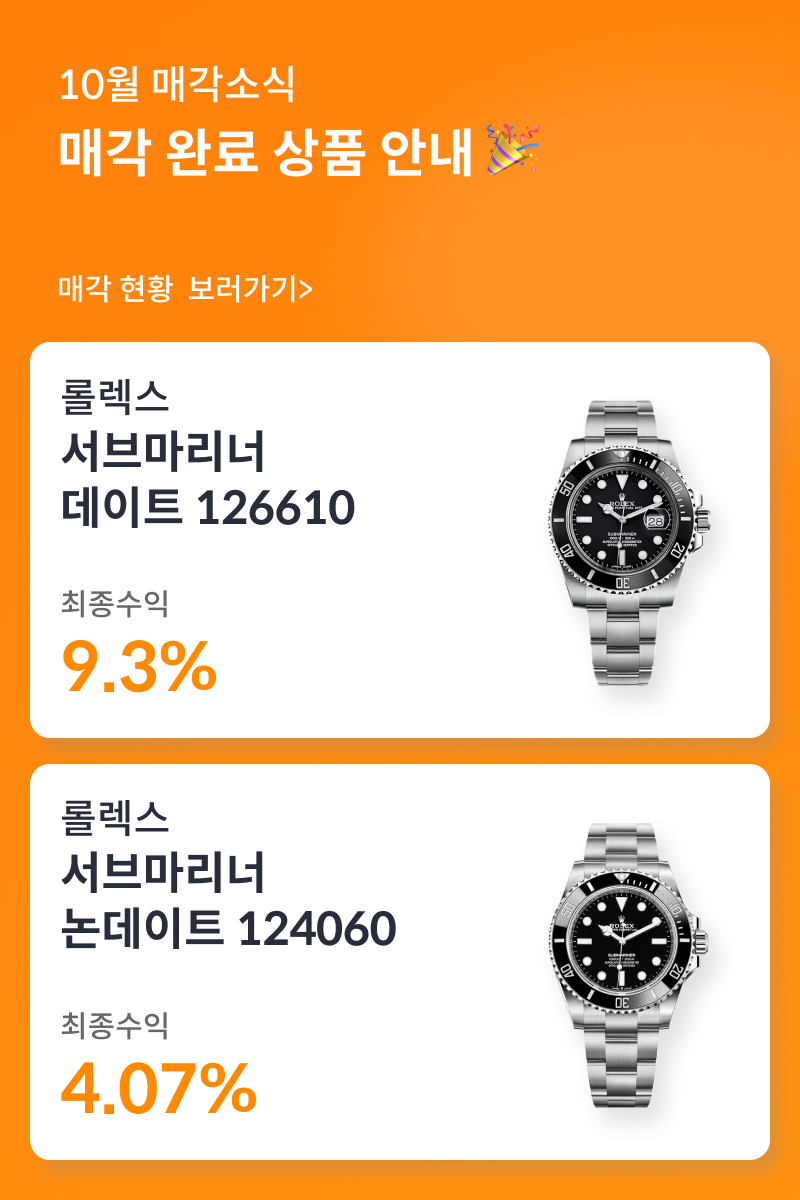Open the Submariner Date 126610 card
Image resolution: width=800 pixels, height=1200 pixels.
400,540
